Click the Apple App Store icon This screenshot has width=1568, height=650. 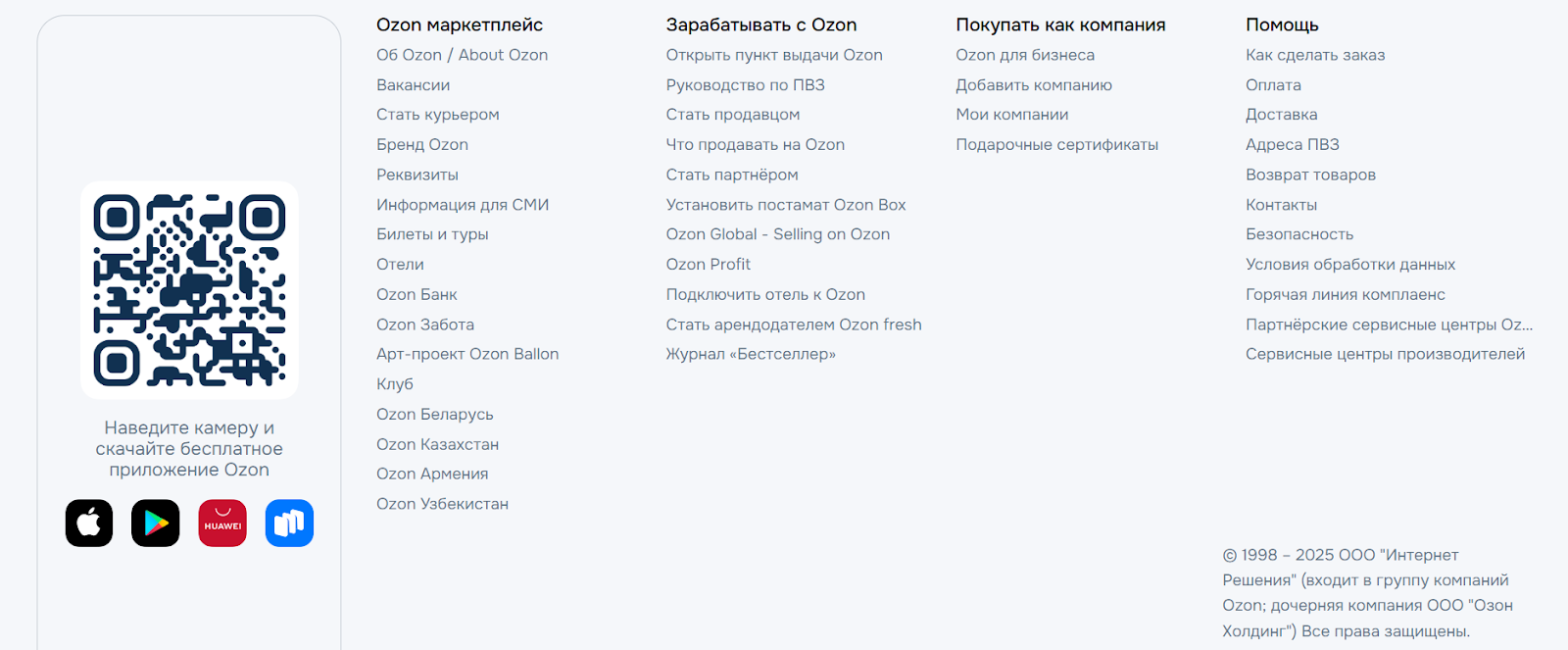[x=88, y=523]
